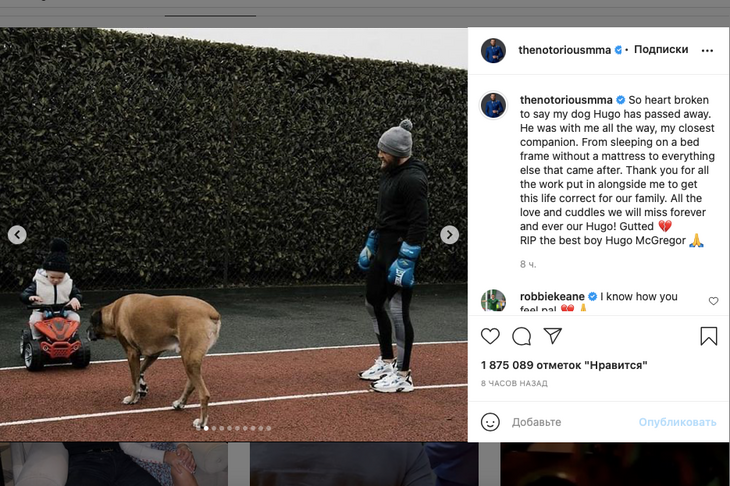The height and width of the screenshot is (486, 730).
Task: Share the post via the paper plane icon
Action: pyautogui.click(x=553, y=335)
